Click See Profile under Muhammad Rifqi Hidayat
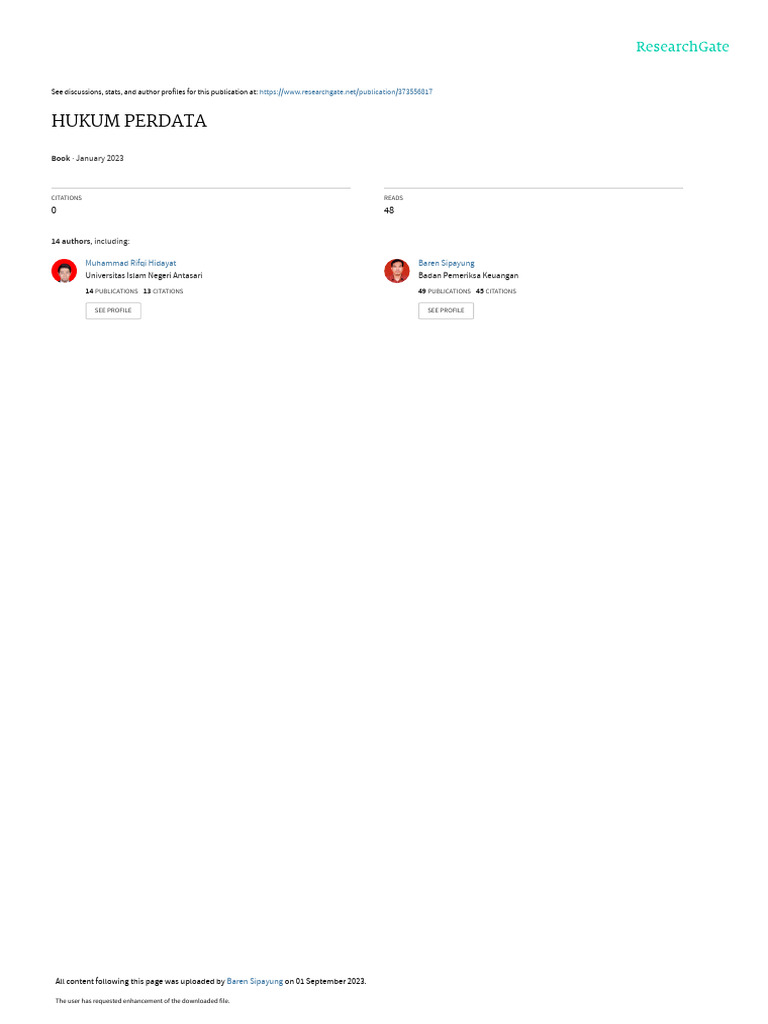 [113, 311]
